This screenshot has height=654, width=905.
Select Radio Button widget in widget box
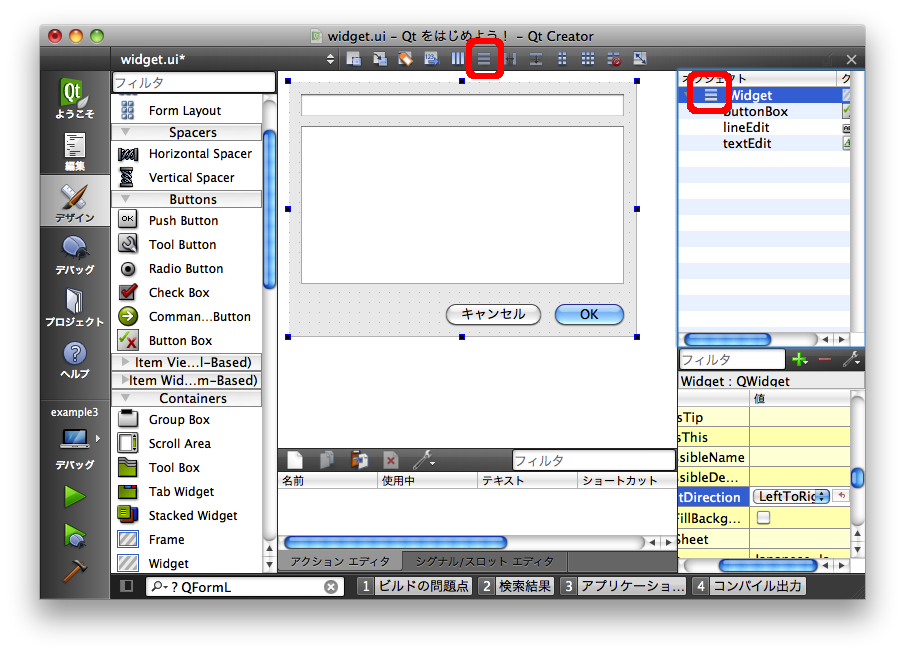click(x=186, y=269)
